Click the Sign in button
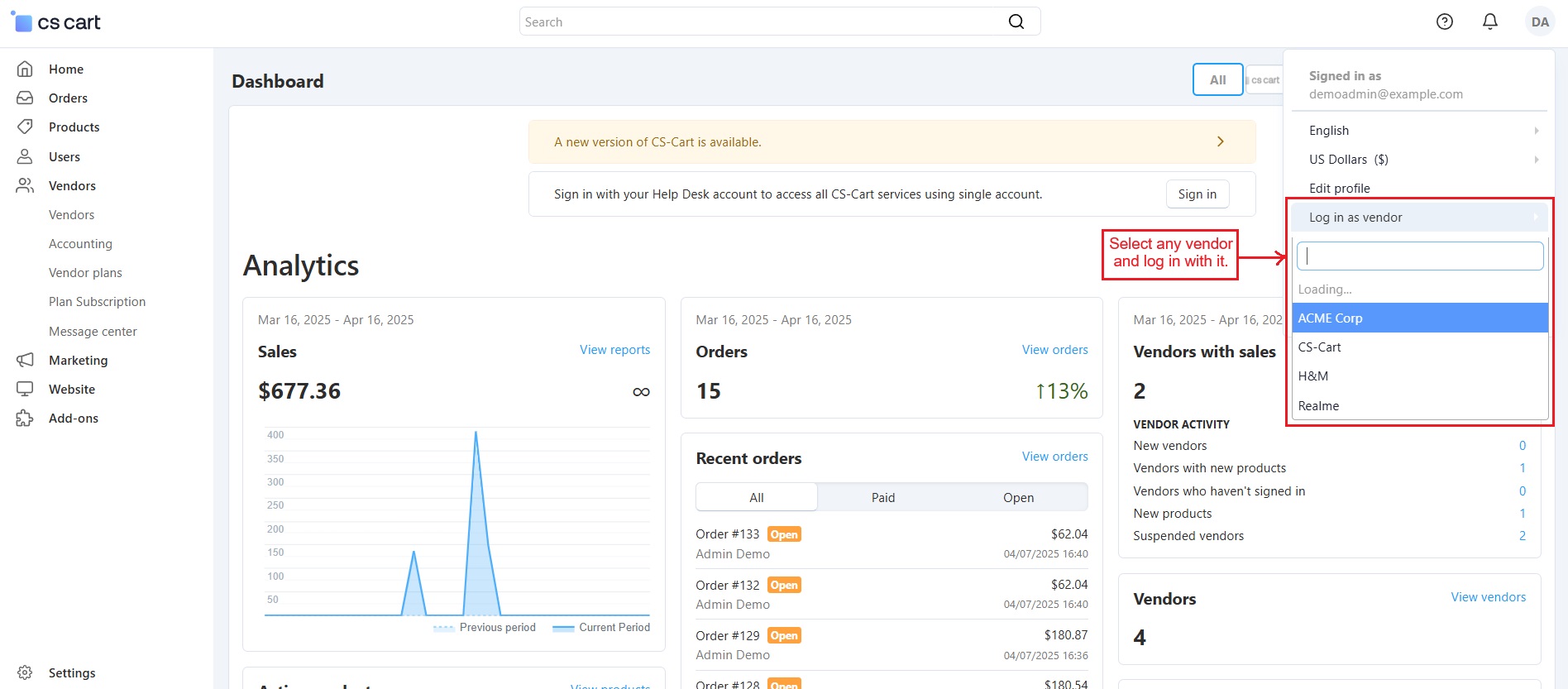Viewport: 1568px width, 689px height. pos(1197,194)
